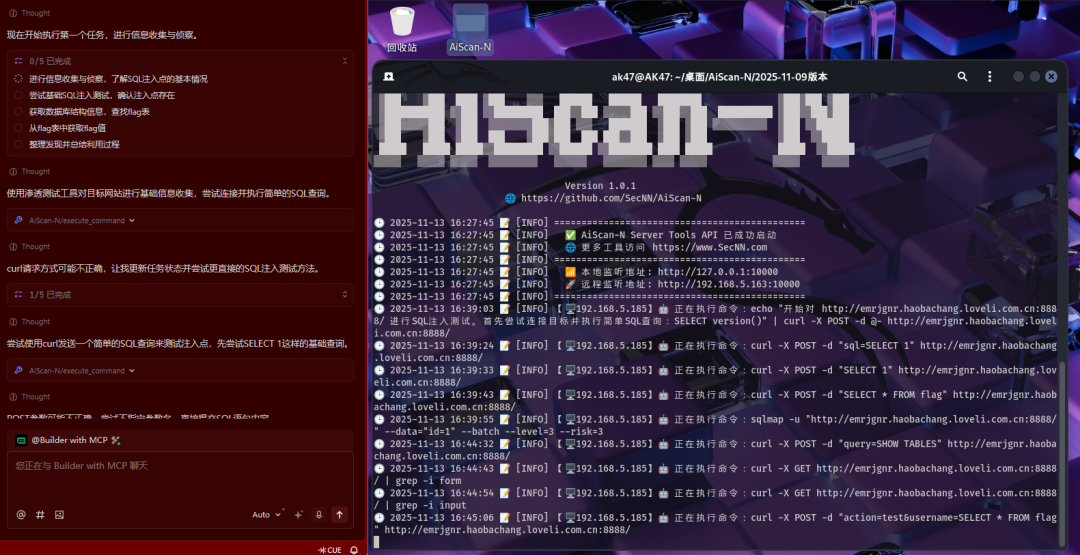Screen dimensions: 1080x555
Task: Expand the 1/5 已完成 task list
Action: (x=345, y=295)
